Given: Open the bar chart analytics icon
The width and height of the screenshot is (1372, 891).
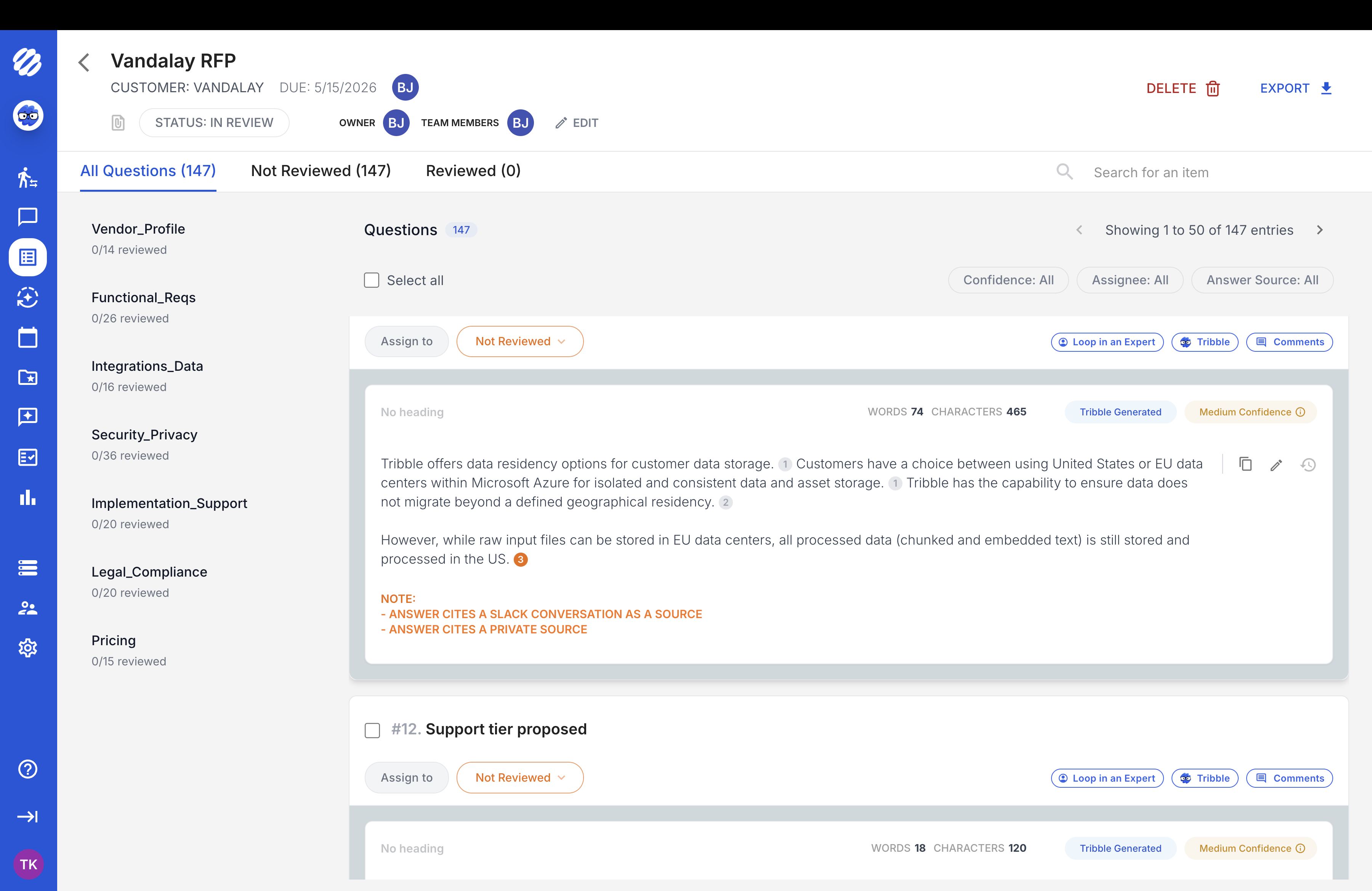Looking at the screenshot, I should click(x=28, y=497).
